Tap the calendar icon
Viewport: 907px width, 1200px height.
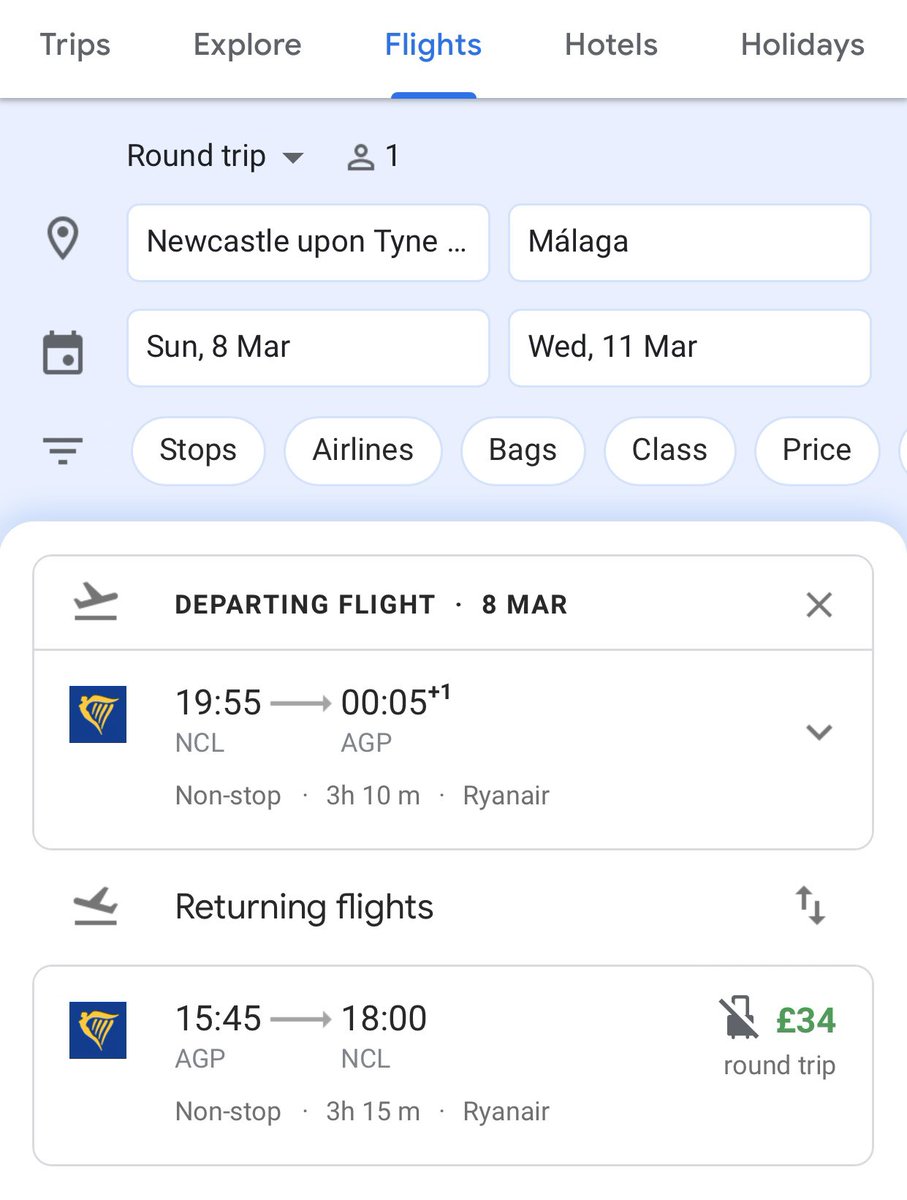pyautogui.click(x=63, y=353)
